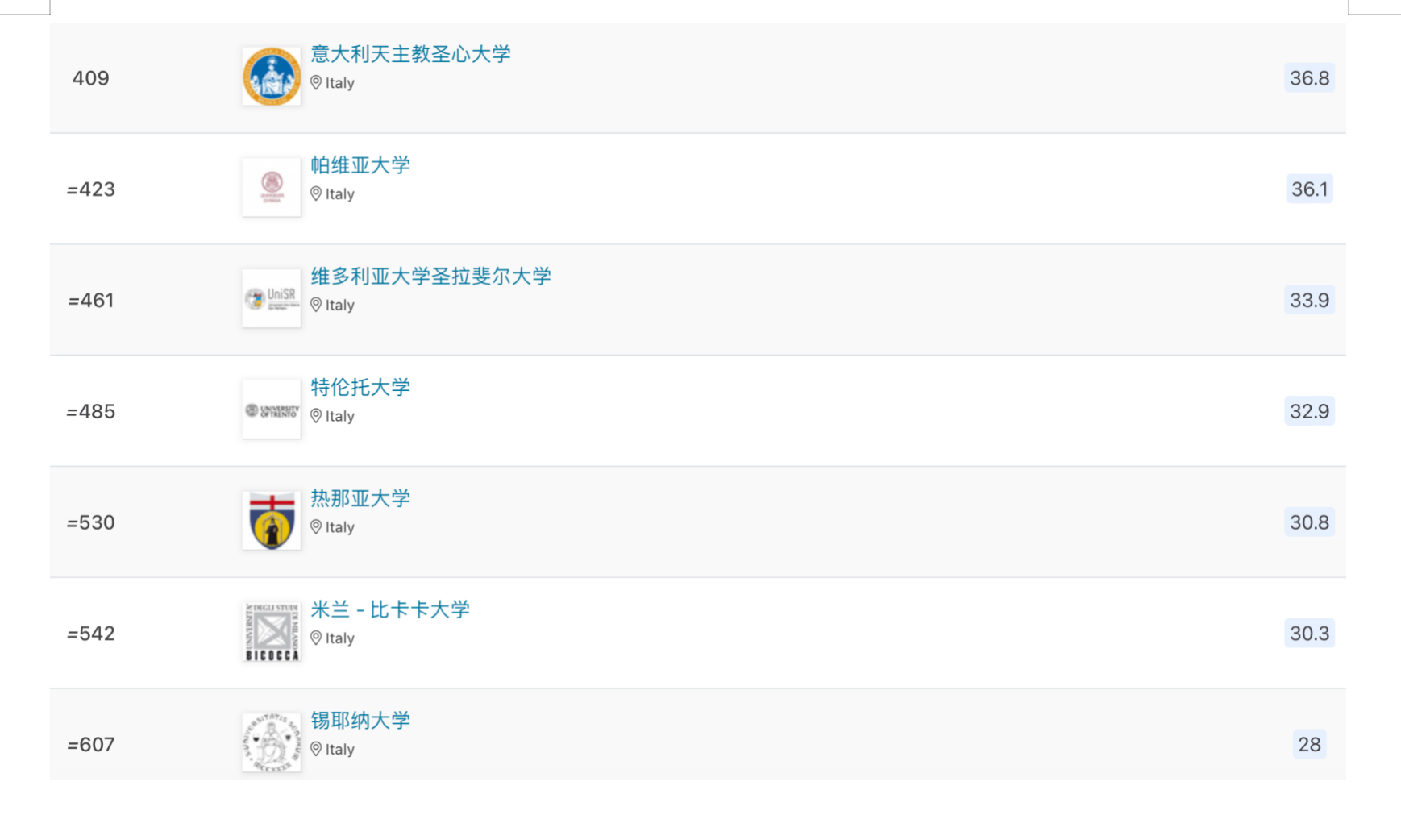Image resolution: width=1401 pixels, height=840 pixels.
Task: Select the 30.3 score badge
Action: click(1309, 634)
